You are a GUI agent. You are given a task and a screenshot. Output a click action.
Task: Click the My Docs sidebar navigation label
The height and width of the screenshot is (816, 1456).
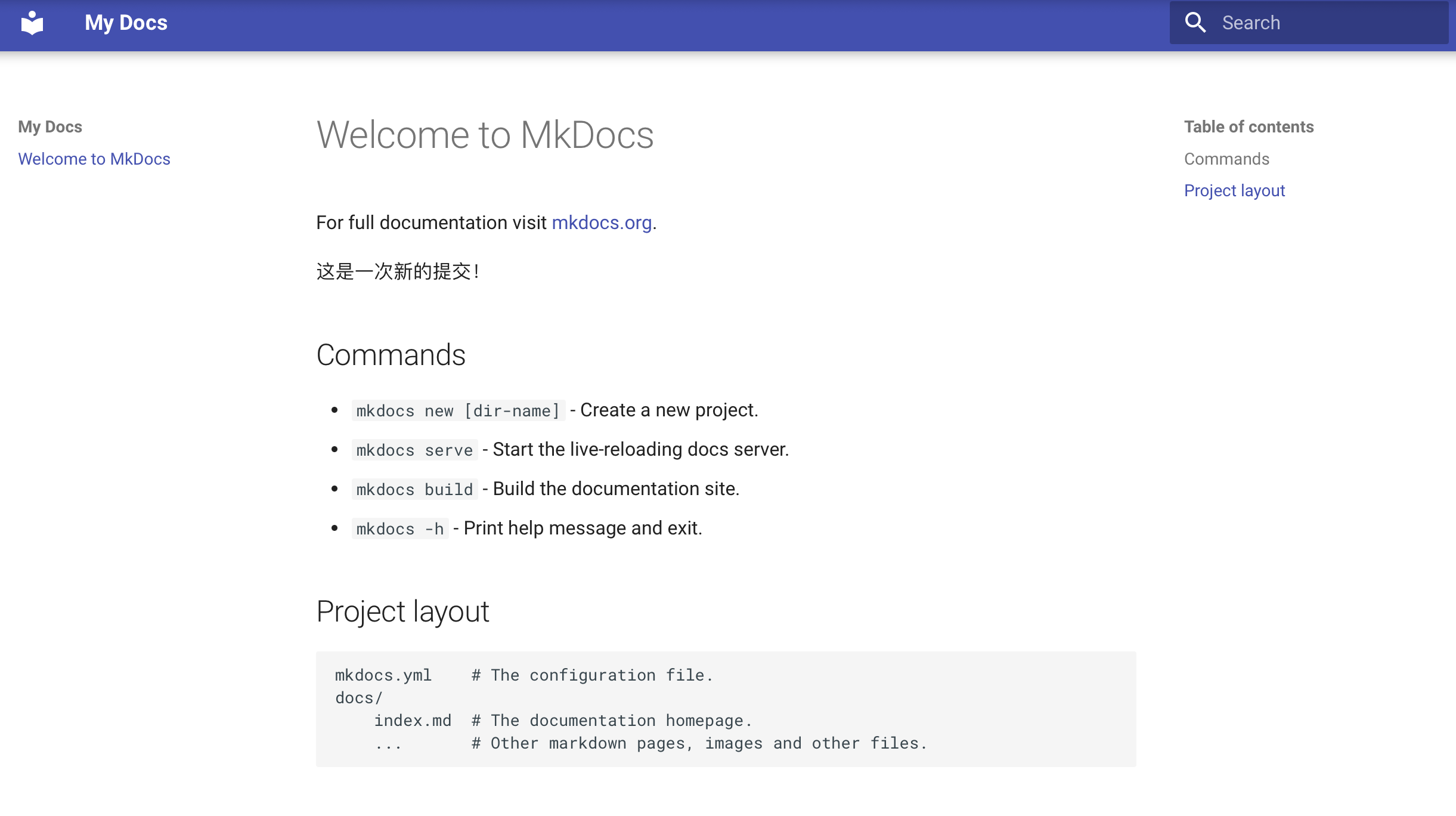pos(50,126)
